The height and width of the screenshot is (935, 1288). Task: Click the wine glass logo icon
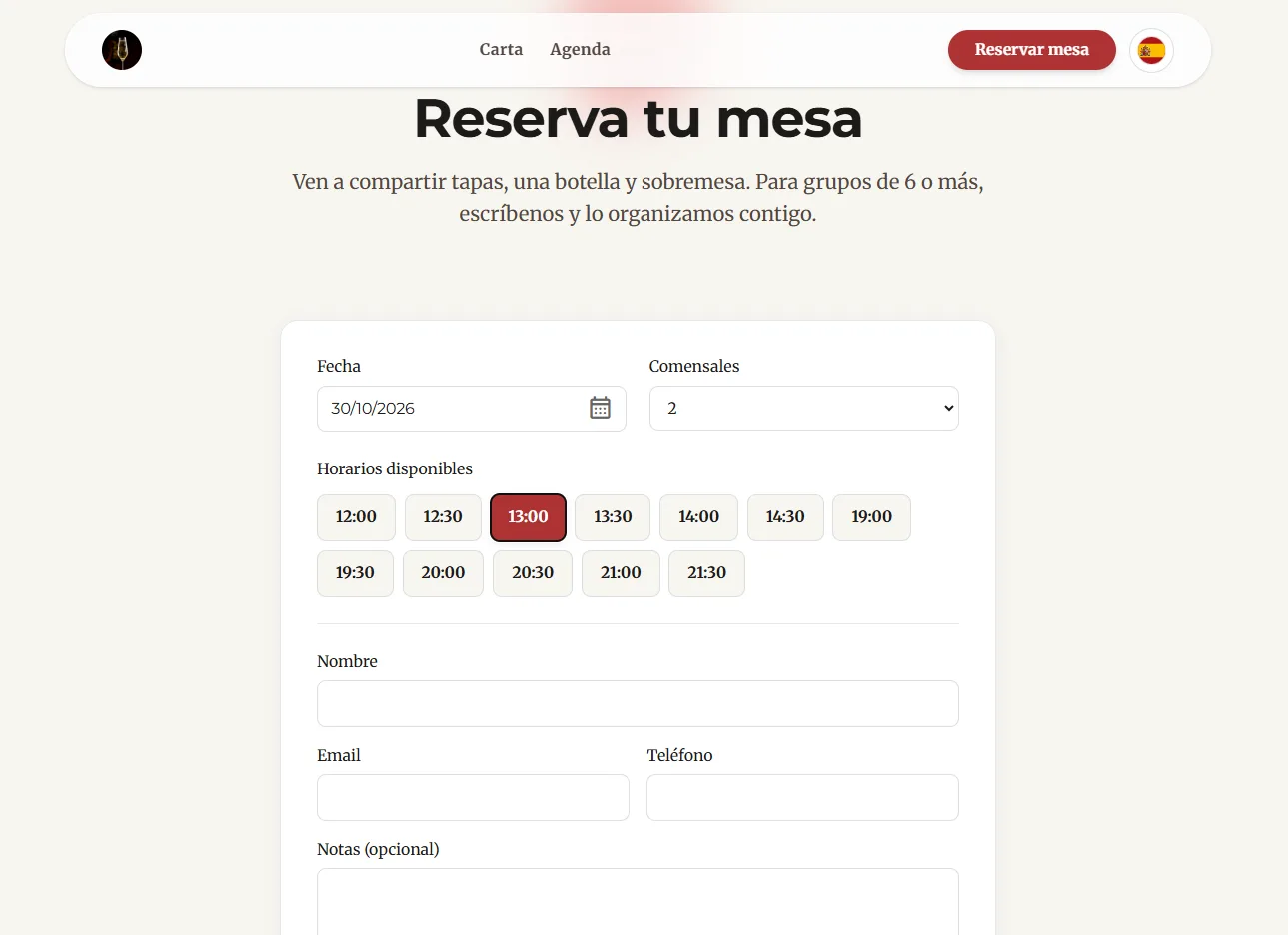point(122,50)
